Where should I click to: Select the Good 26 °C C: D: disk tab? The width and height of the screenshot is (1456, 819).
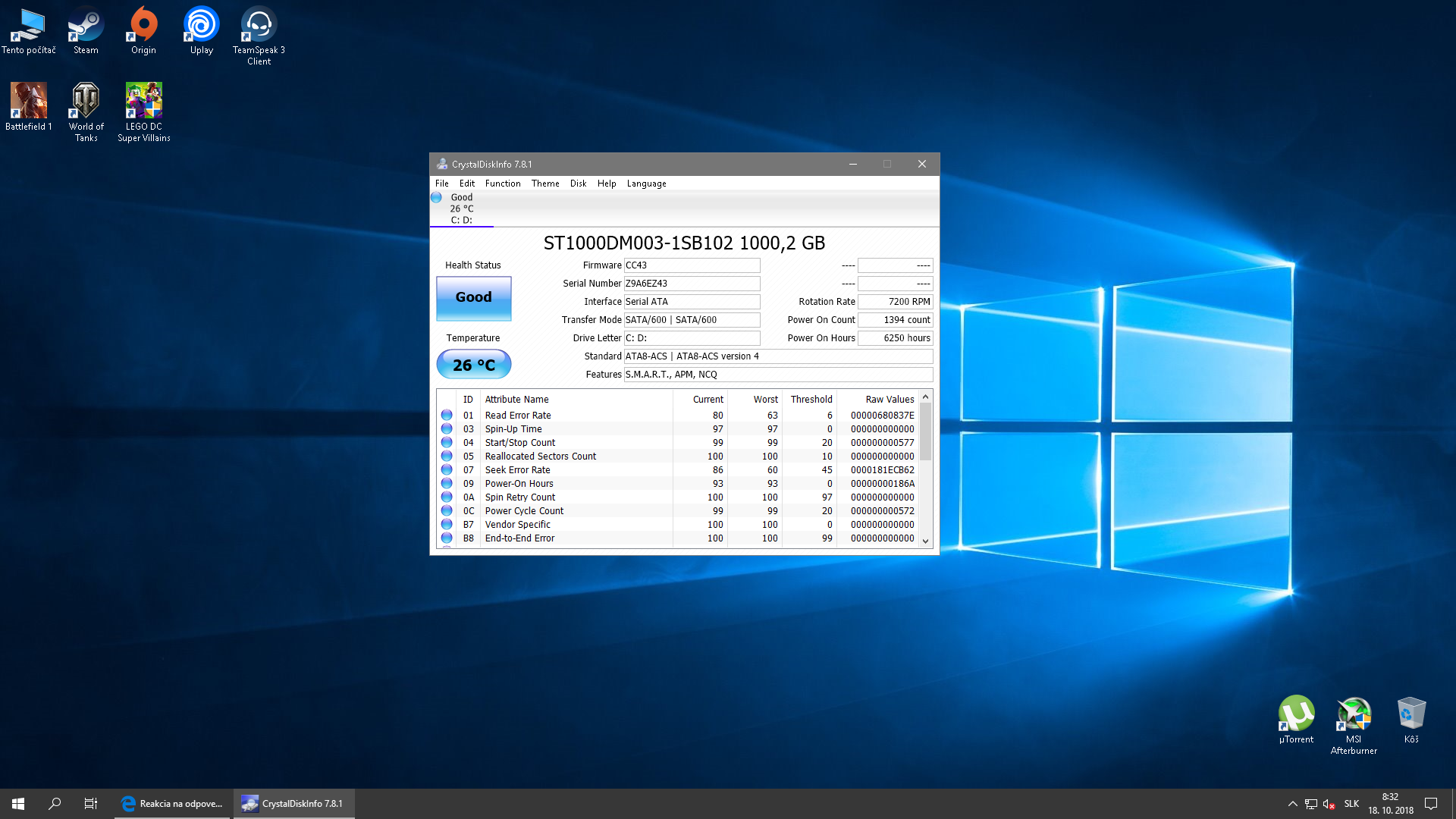tap(461, 209)
